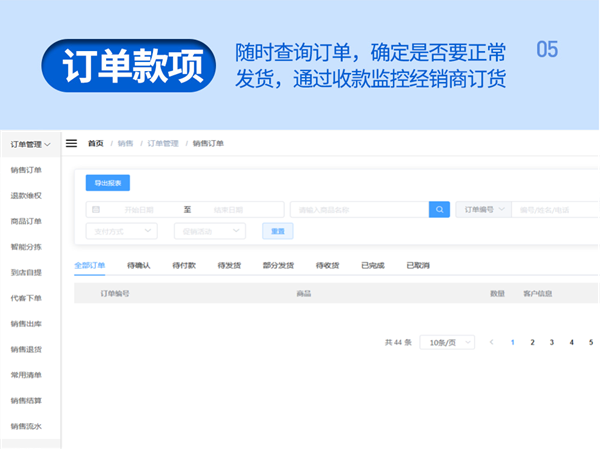Click the 订单款项 banner title

click(x=129, y=65)
